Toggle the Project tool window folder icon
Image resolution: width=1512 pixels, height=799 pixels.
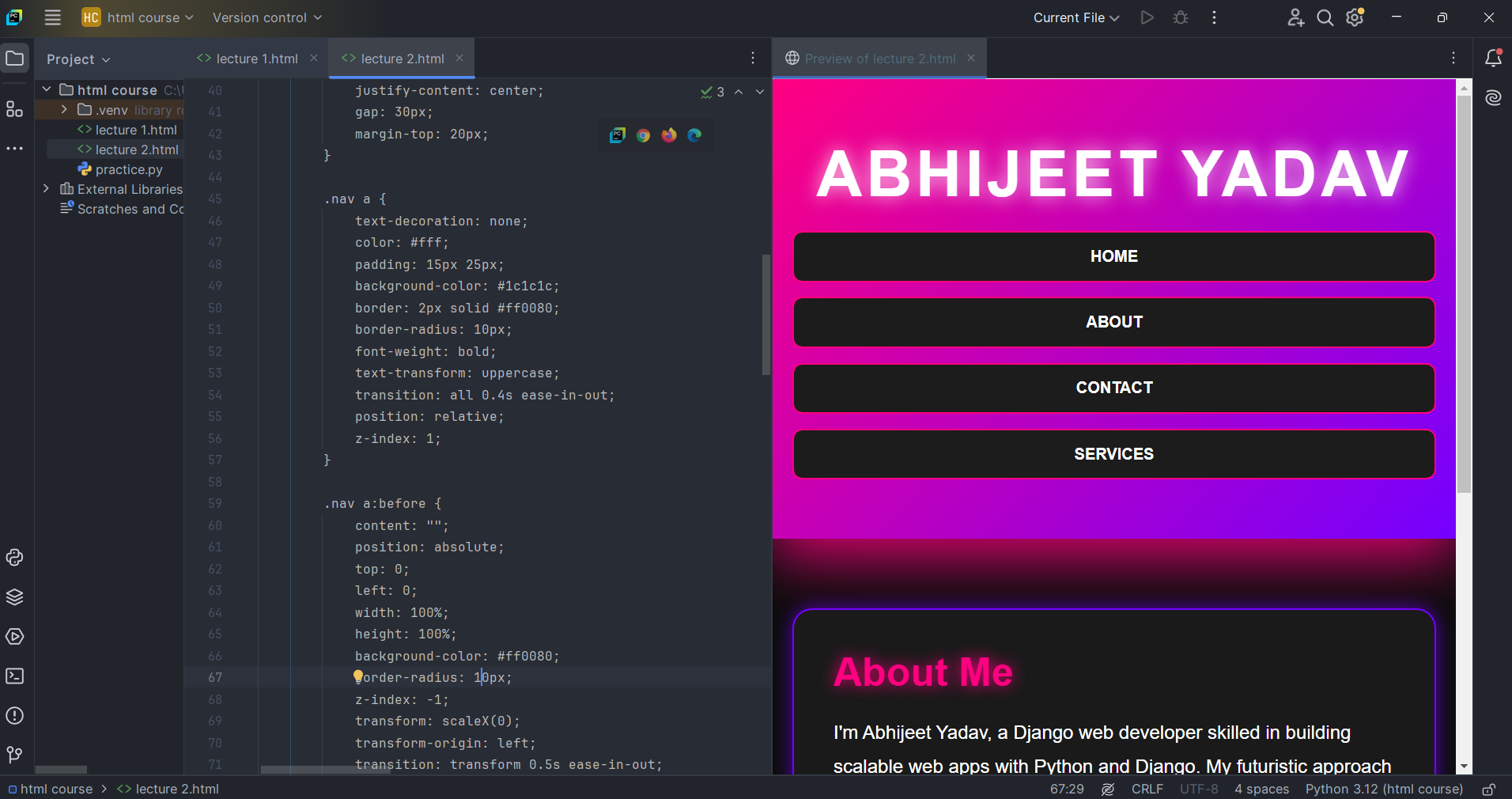[15, 59]
